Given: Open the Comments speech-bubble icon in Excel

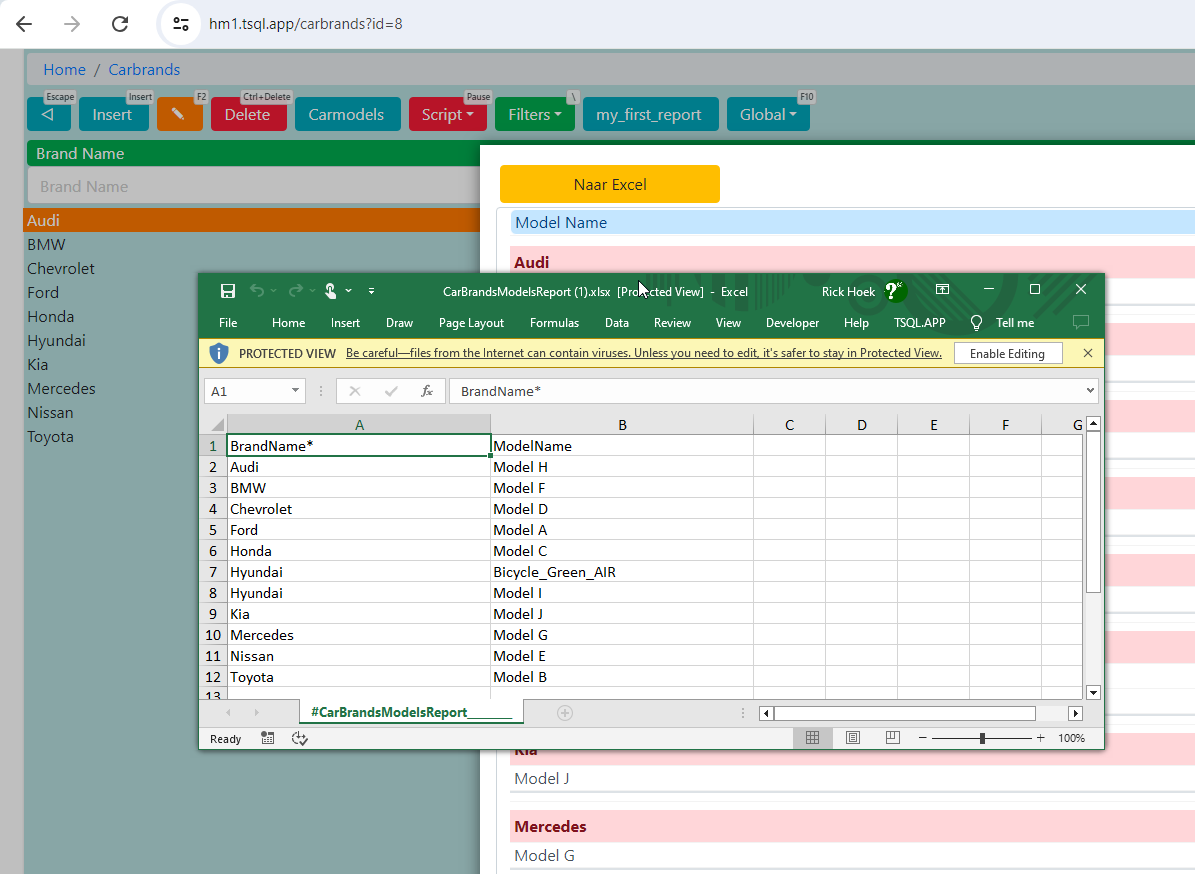Looking at the screenshot, I should coord(1081,322).
